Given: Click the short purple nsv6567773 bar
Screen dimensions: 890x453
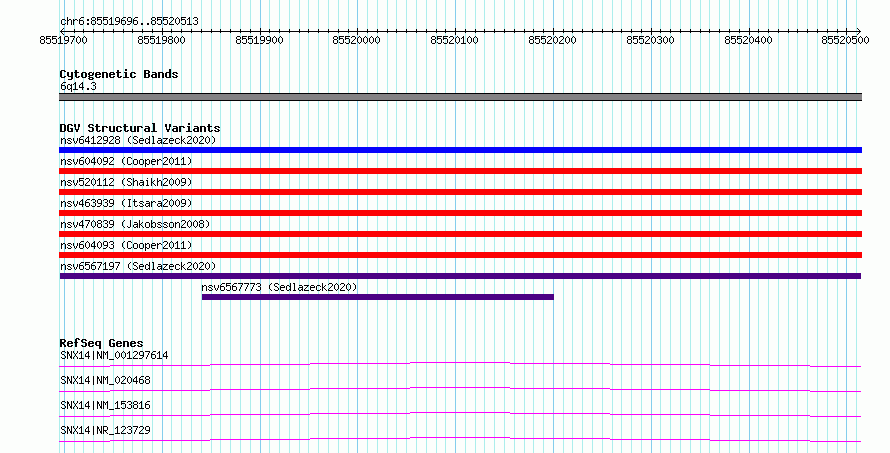Looking at the screenshot, I should (x=377, y=297).
